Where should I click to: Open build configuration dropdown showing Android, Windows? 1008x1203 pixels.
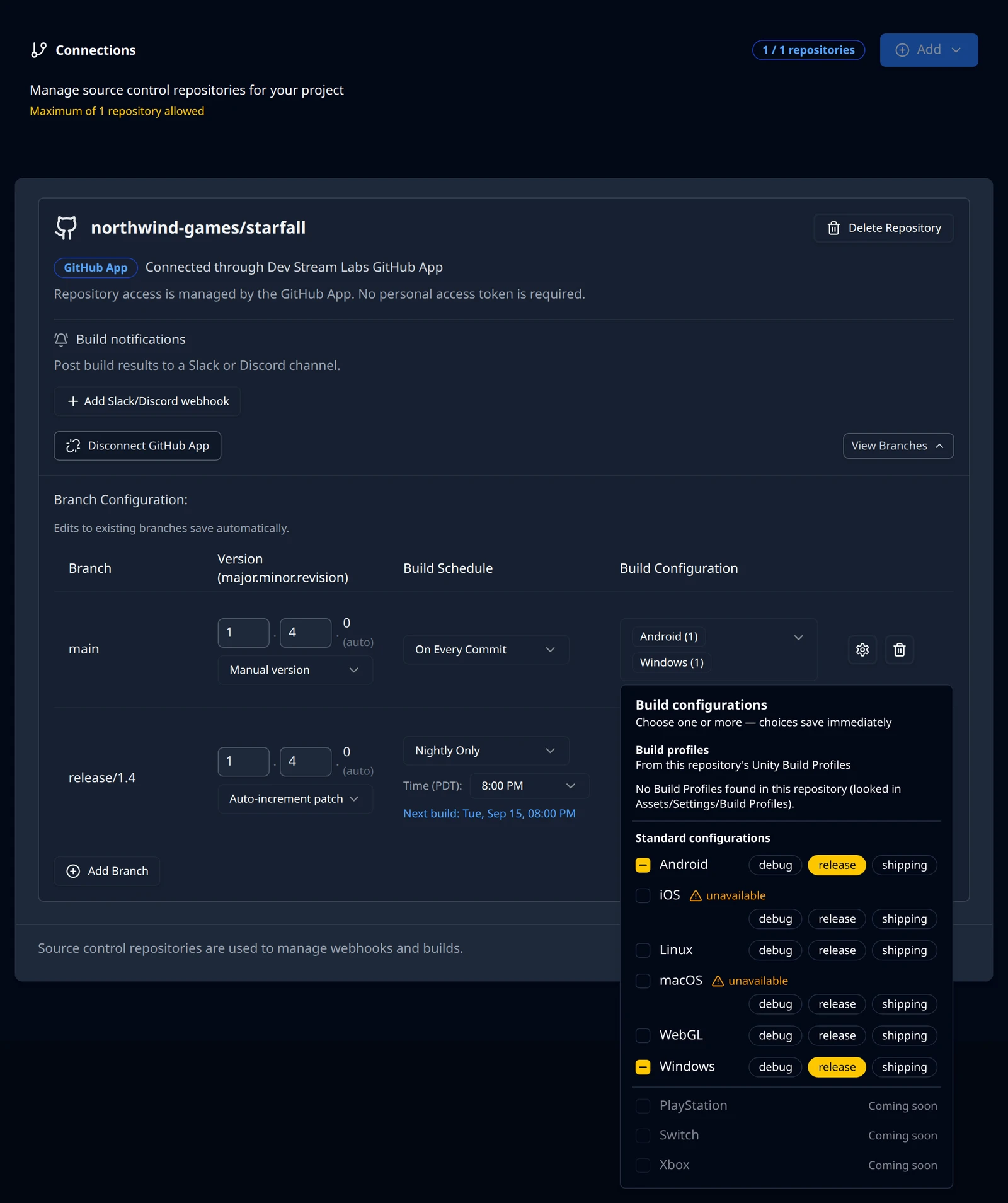(718, 649)
